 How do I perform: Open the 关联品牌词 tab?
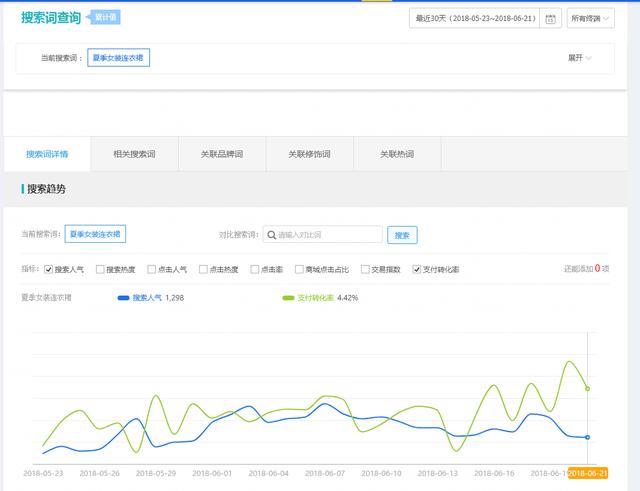coord(222,154)
